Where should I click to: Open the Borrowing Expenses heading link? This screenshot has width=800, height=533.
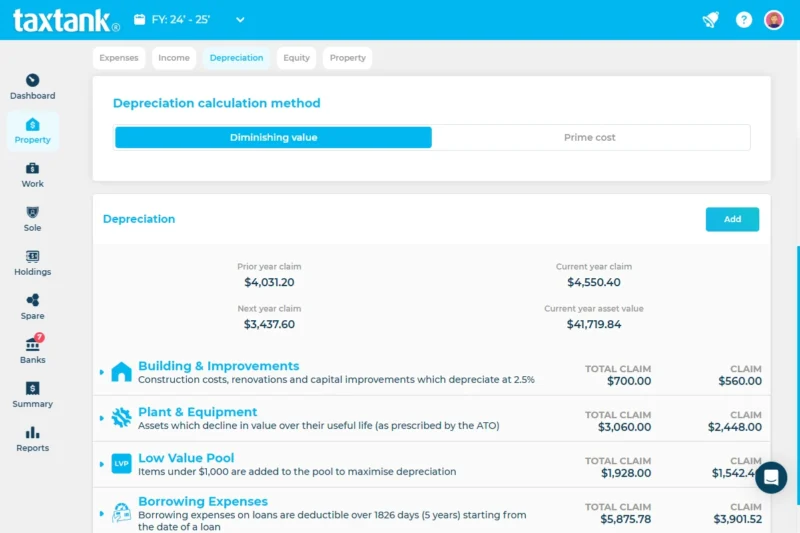[x=203, y=502]
